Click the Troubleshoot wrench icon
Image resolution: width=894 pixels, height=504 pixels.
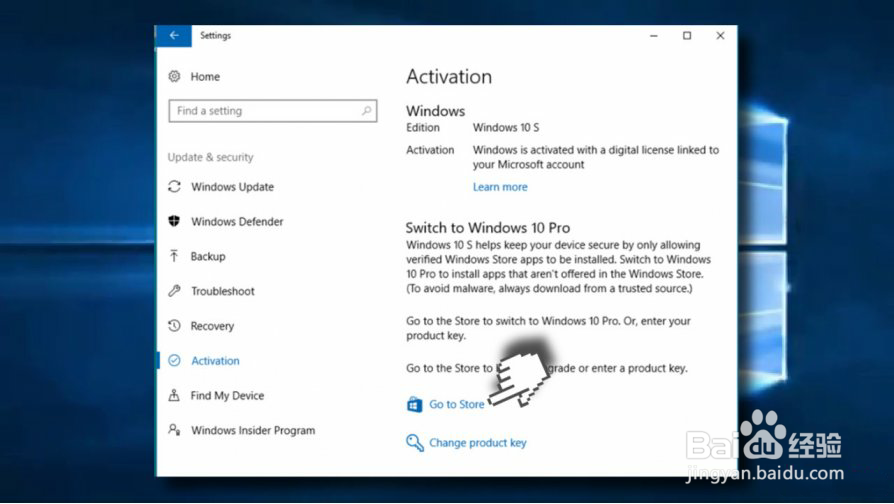[x=174, y=291]
